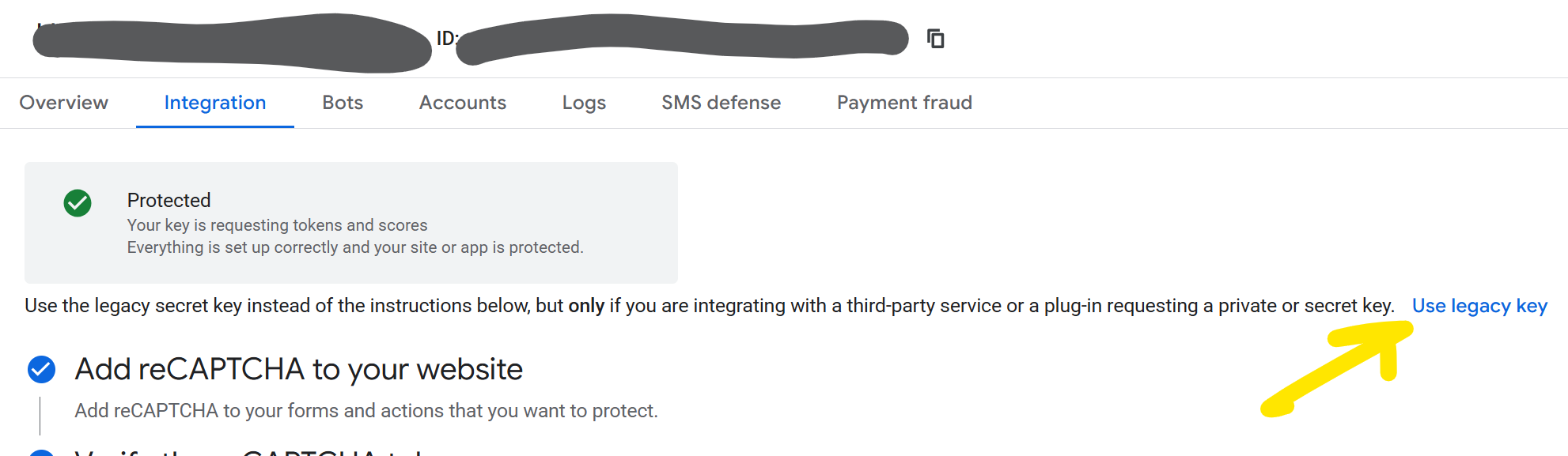Viewport: 1568px width, 456px height.
Task: Click 'Everything is set up correctly' message
Action: pos(355,247)
